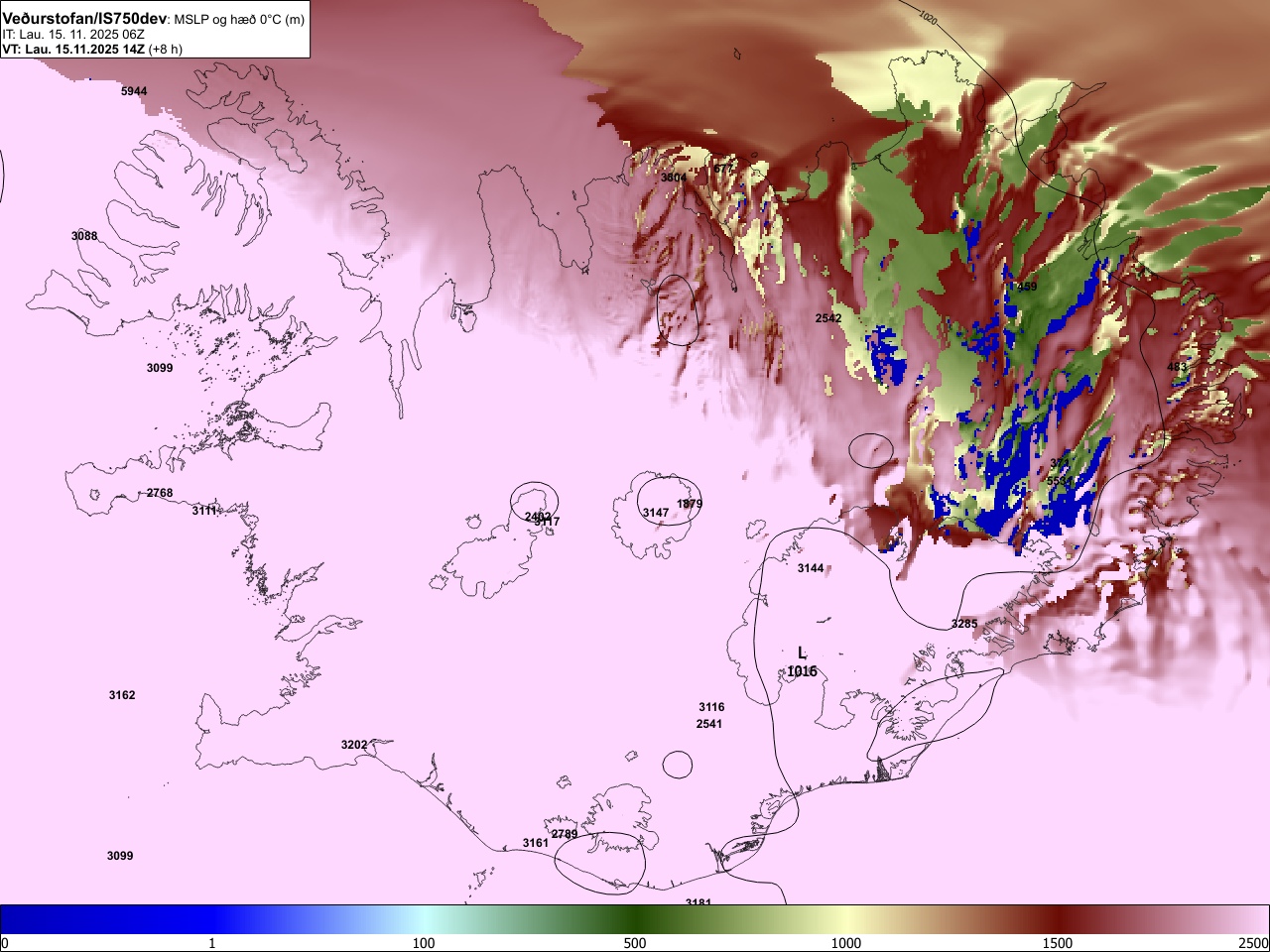Click the 500 tick on the color scale

coord(635,943)
